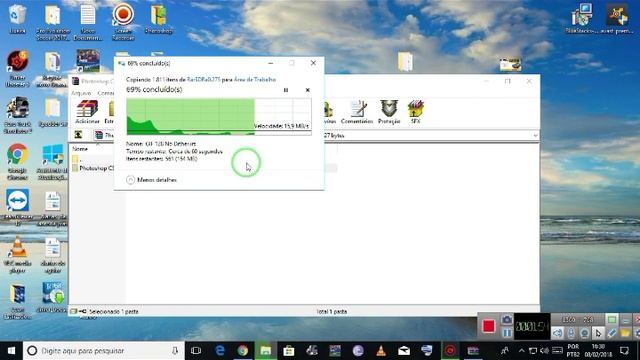
Task: Click the POR PTB2 language indicator
Action: pyautogui.click(x=573, y=351)
